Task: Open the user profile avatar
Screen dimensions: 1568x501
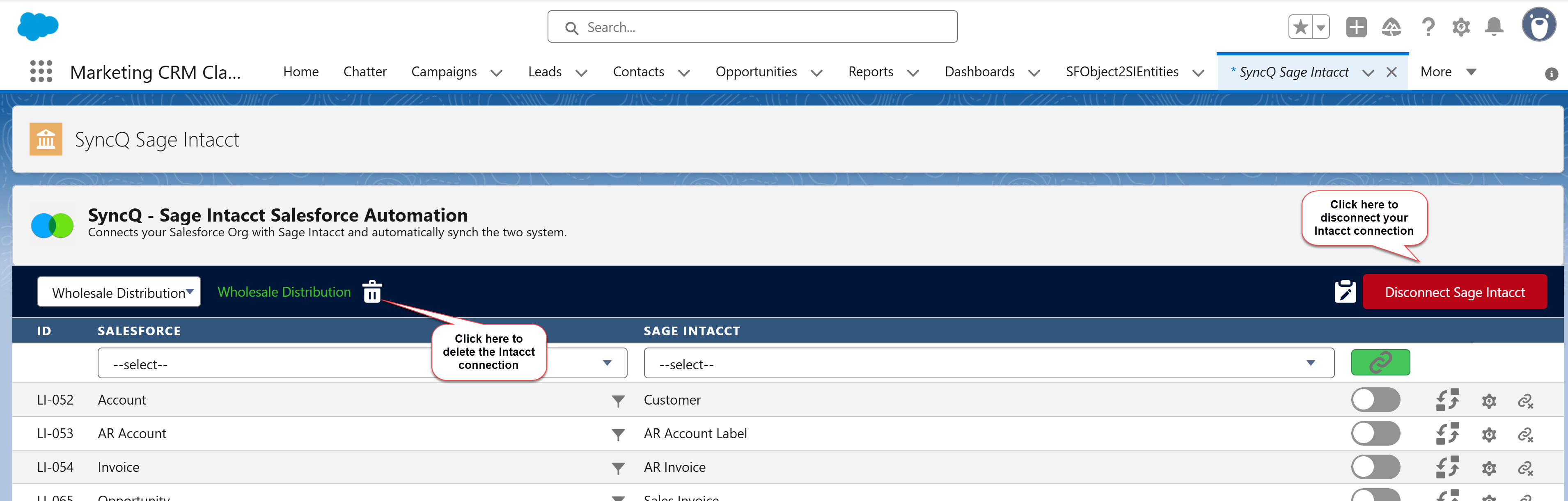Action: point(1539,25)
